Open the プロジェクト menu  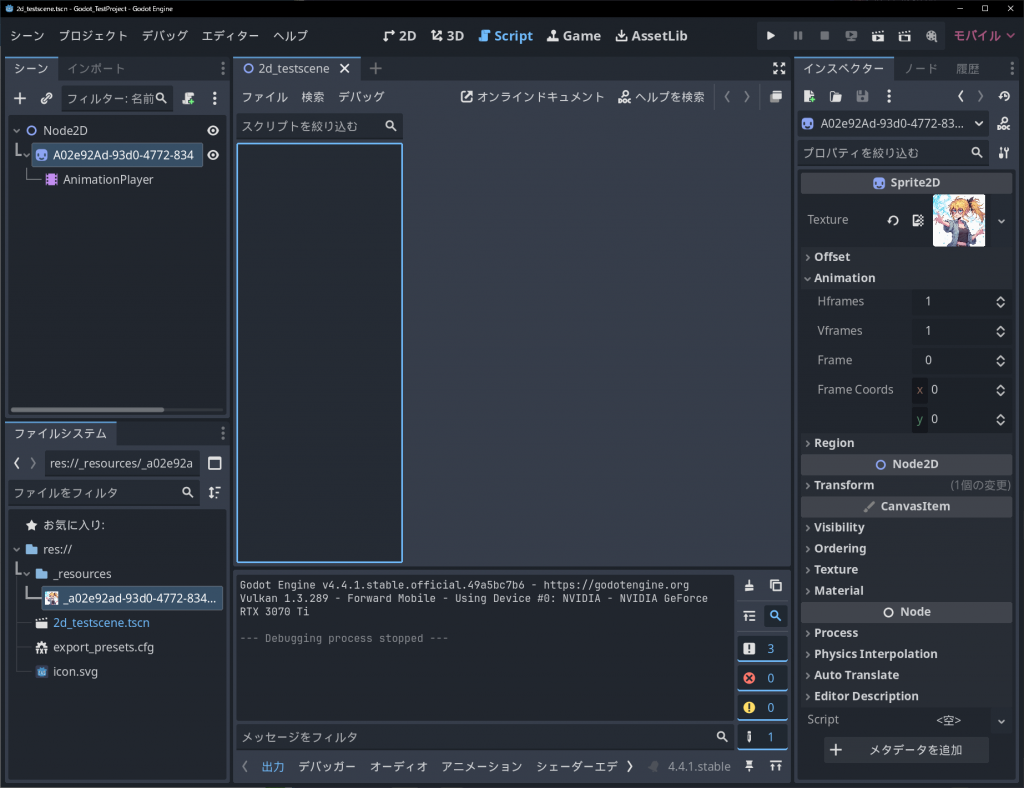click(x=93, y=36)
